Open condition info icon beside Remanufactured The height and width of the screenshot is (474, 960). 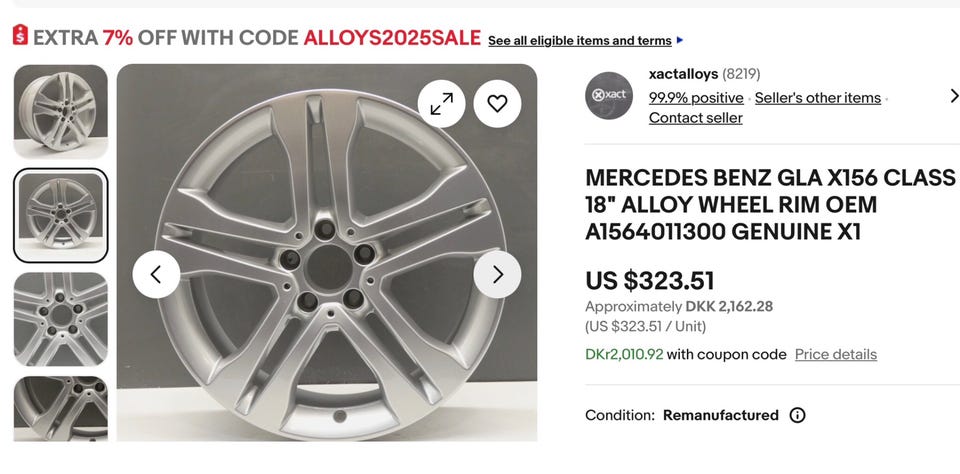[797, 415]
